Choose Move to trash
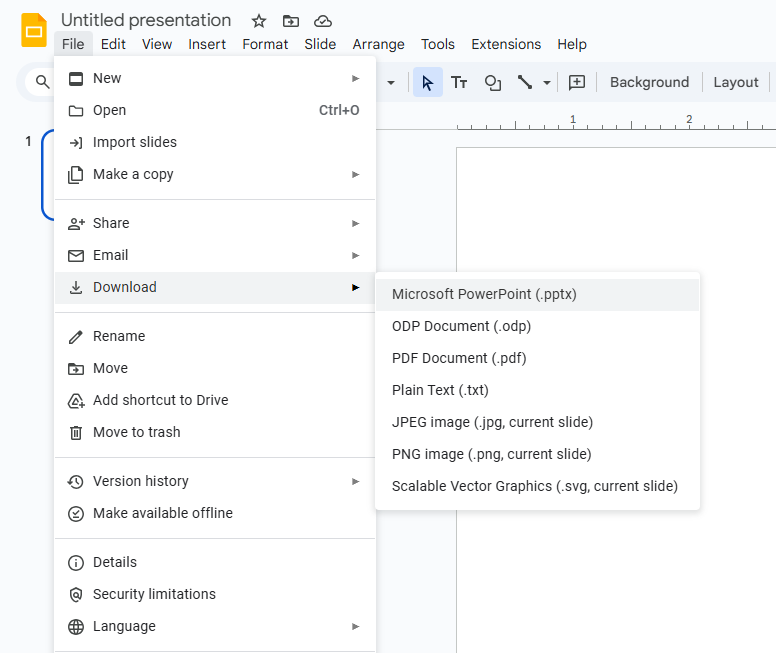776x653 pixels. click(215, 432)
